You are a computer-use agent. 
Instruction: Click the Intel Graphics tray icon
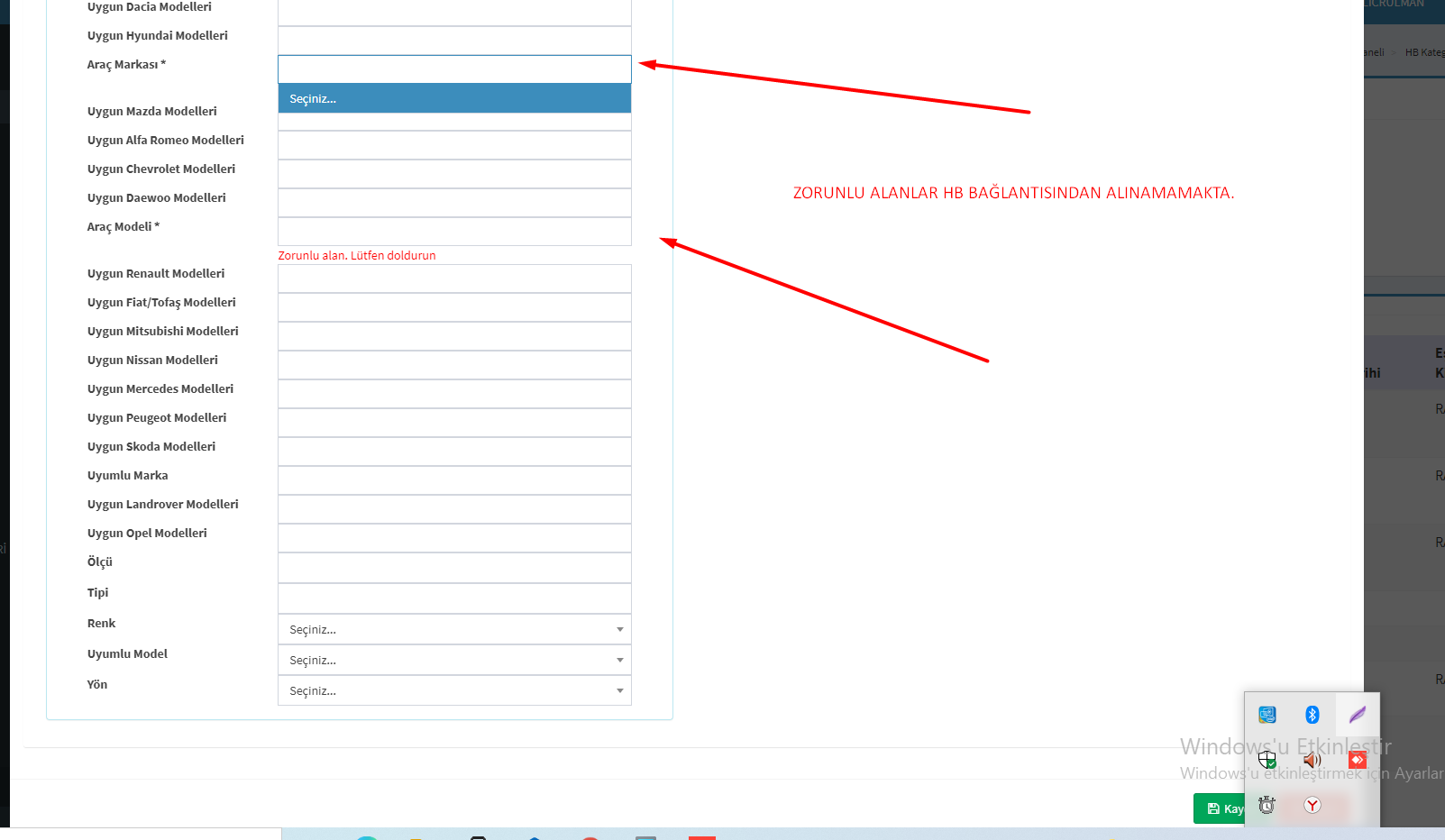point(1267,715)
